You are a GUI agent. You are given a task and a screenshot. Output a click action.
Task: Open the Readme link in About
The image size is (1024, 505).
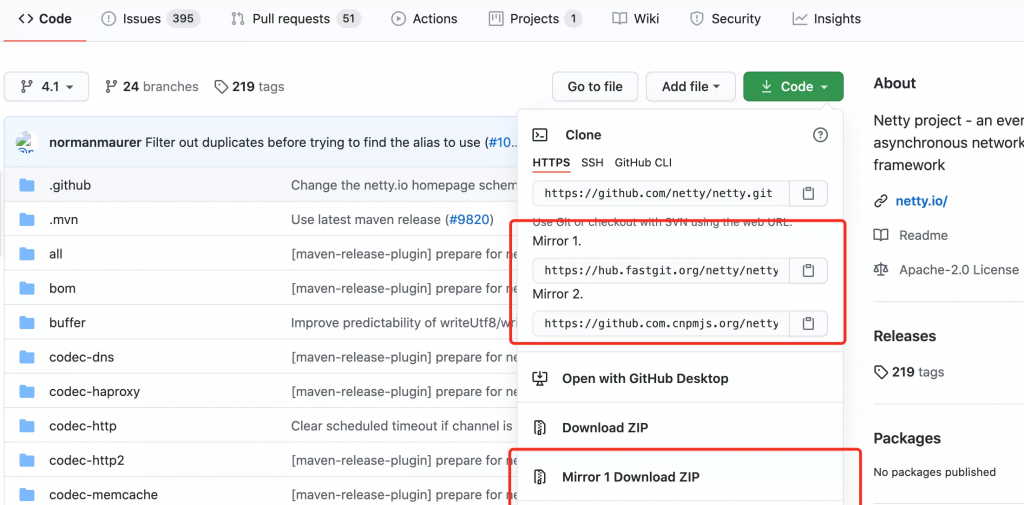(x=923, y=235)
